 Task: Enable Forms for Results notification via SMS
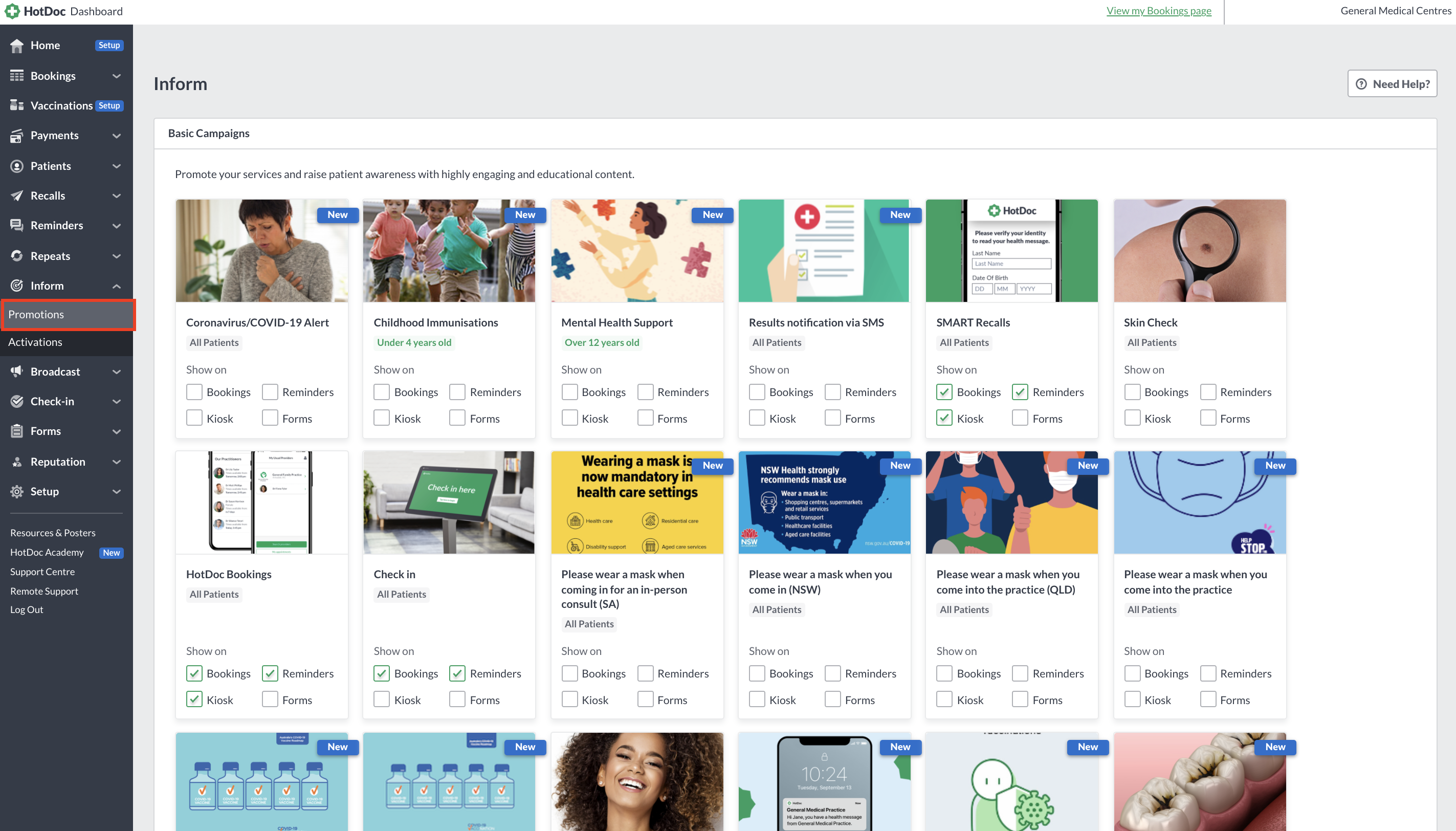(832, 418)
